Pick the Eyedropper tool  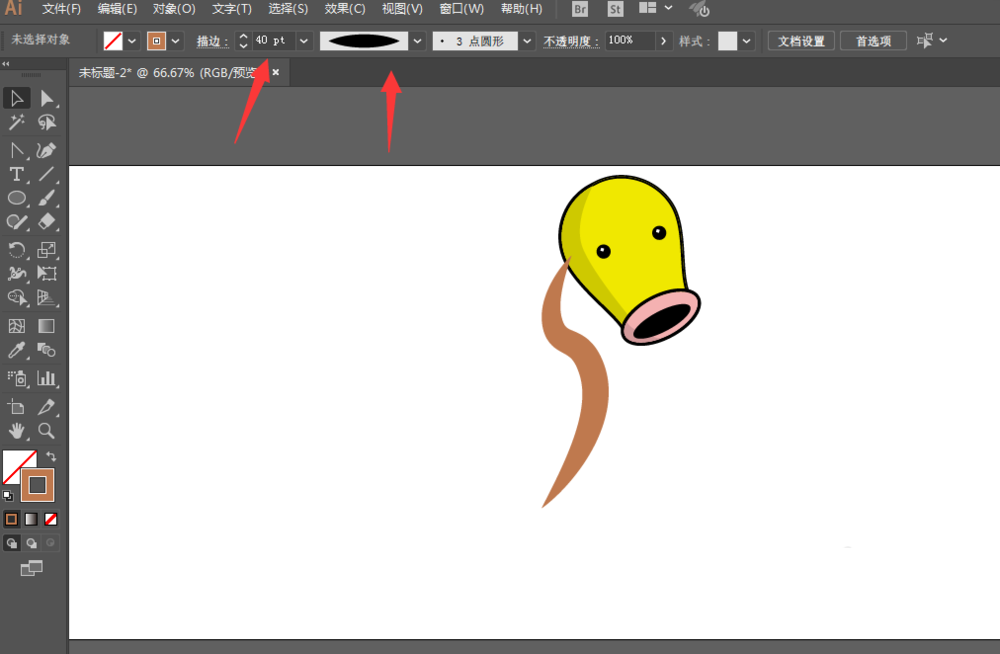point(16,350)
